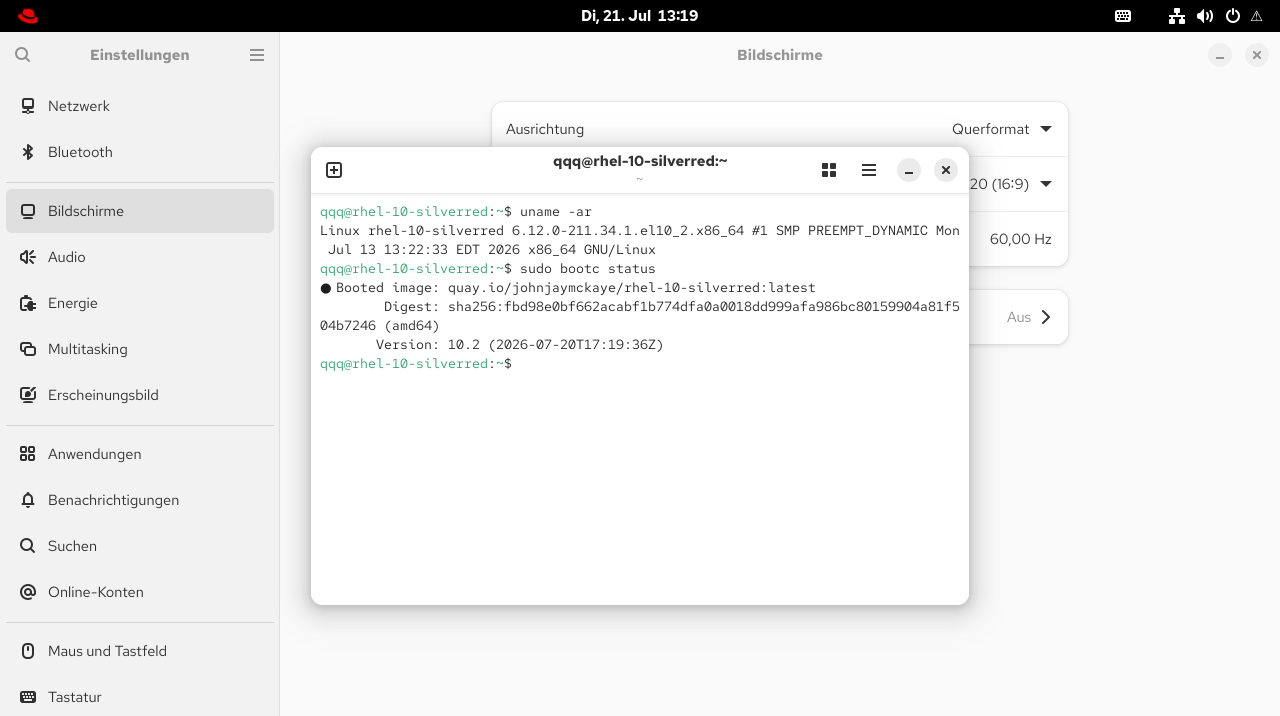
Task: Click the warning triangle in top bar
Action: click(1257, 16)
